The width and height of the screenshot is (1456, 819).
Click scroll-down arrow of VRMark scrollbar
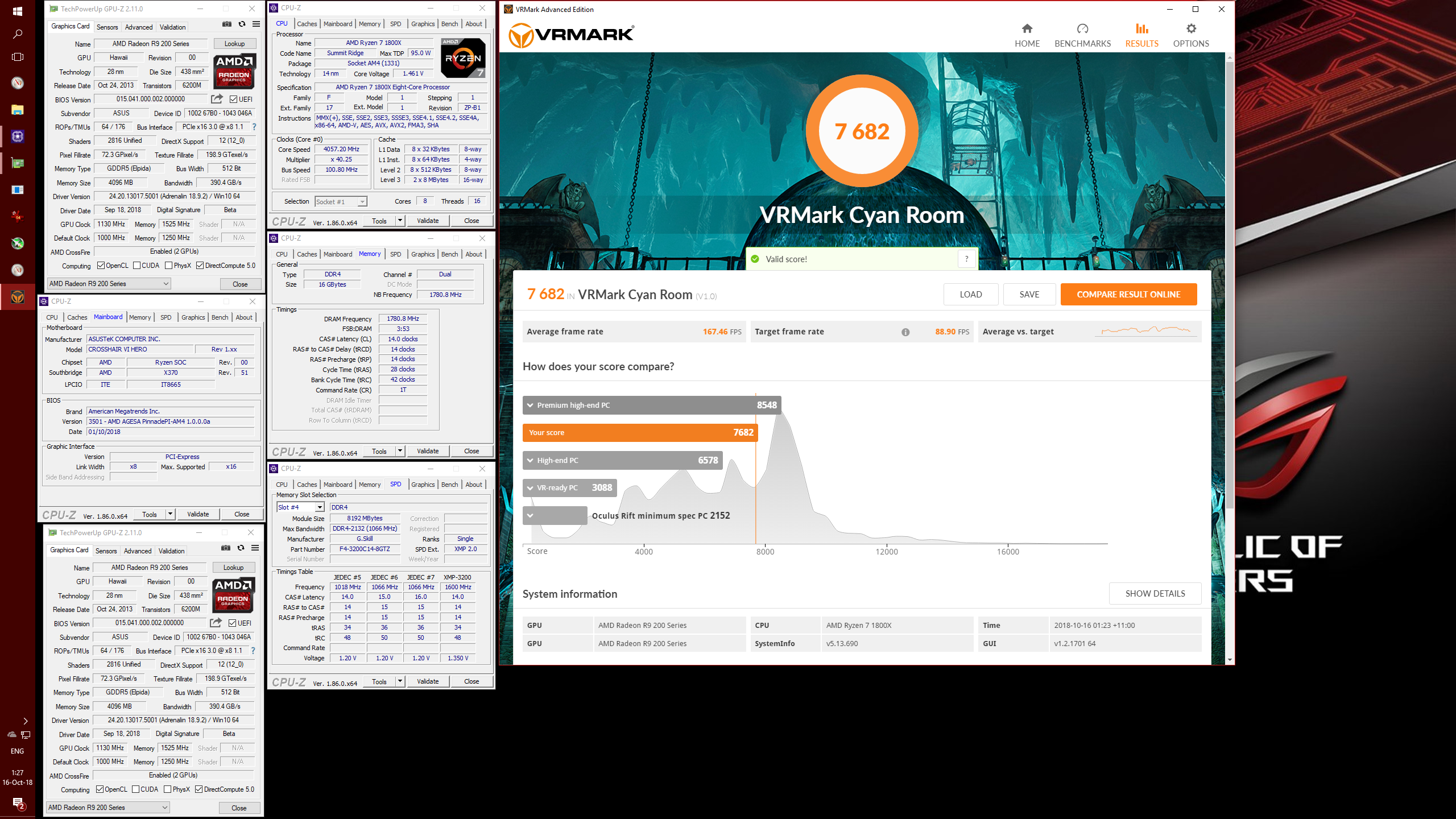[x=1230, y=660]
